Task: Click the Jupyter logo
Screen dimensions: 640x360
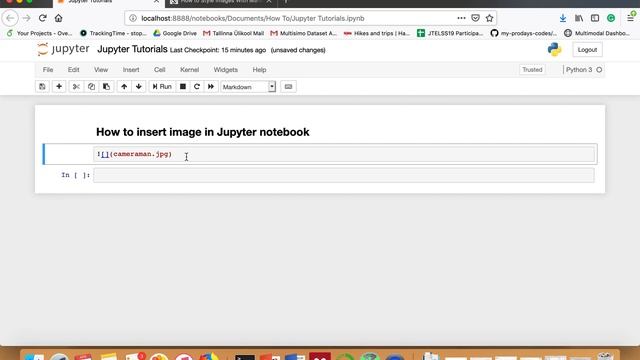Action: coord(64,49)
